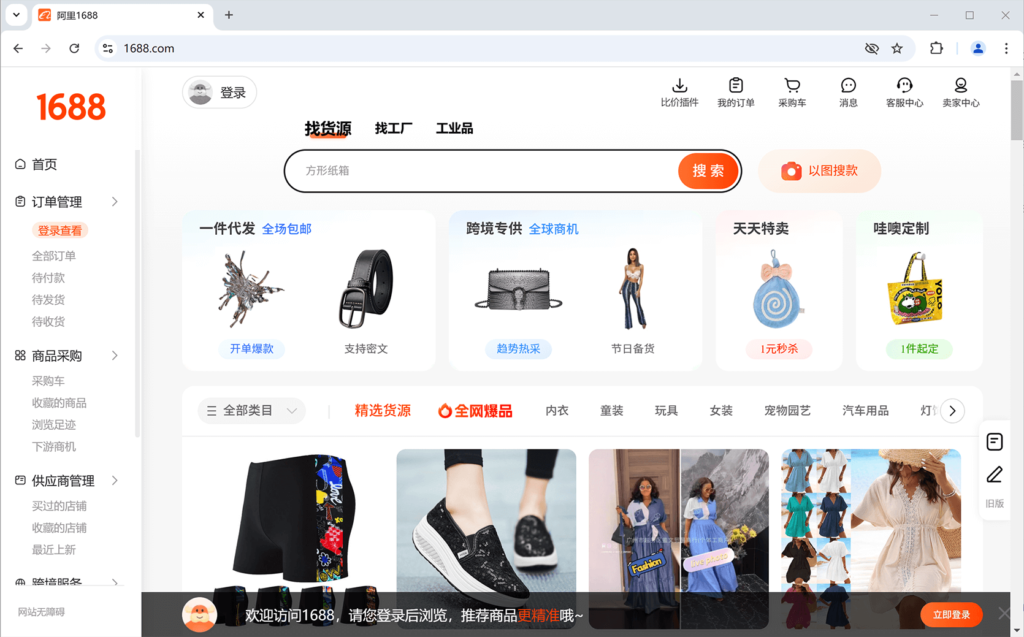Expand the 全部类目 category dropdown
This screenshot has height=637, width=1024.
pos(251,410)
